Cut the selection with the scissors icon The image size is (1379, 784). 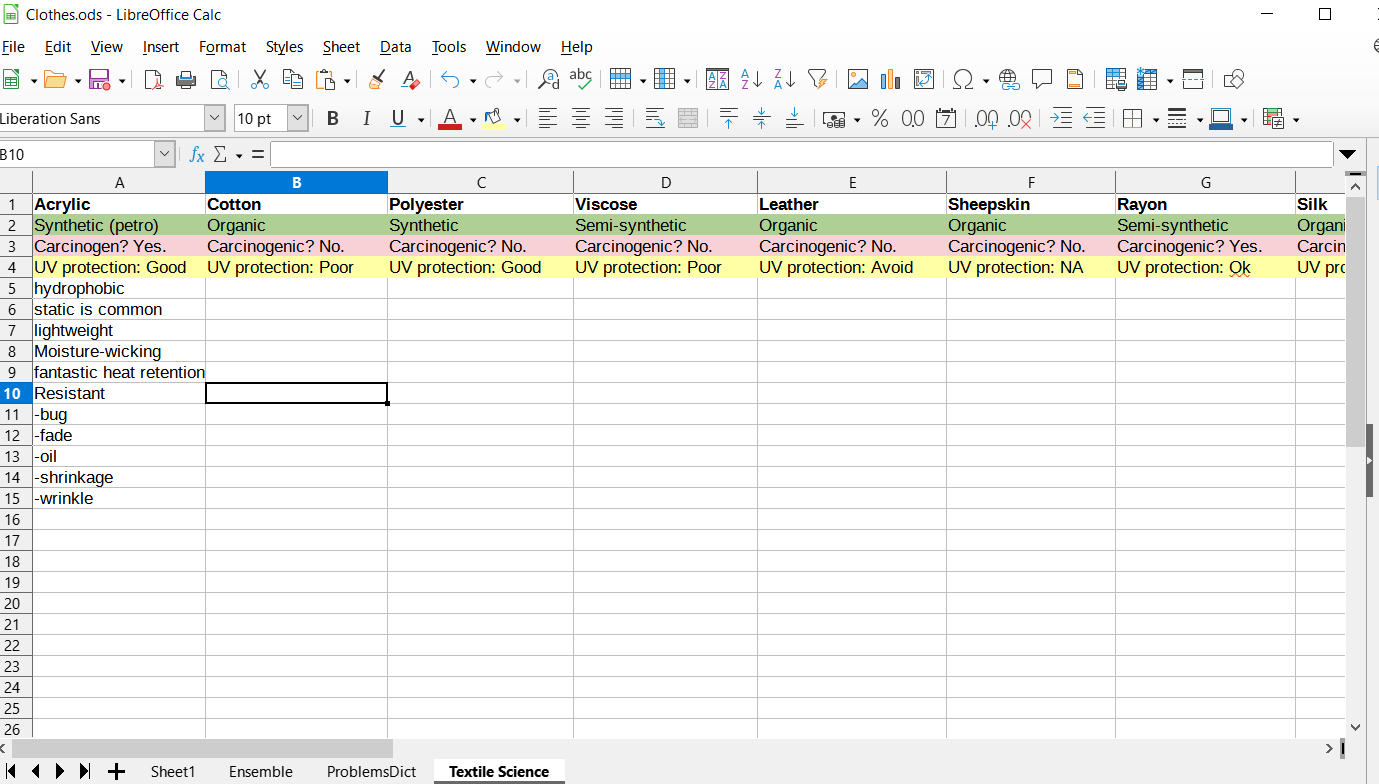coord(260,80)
